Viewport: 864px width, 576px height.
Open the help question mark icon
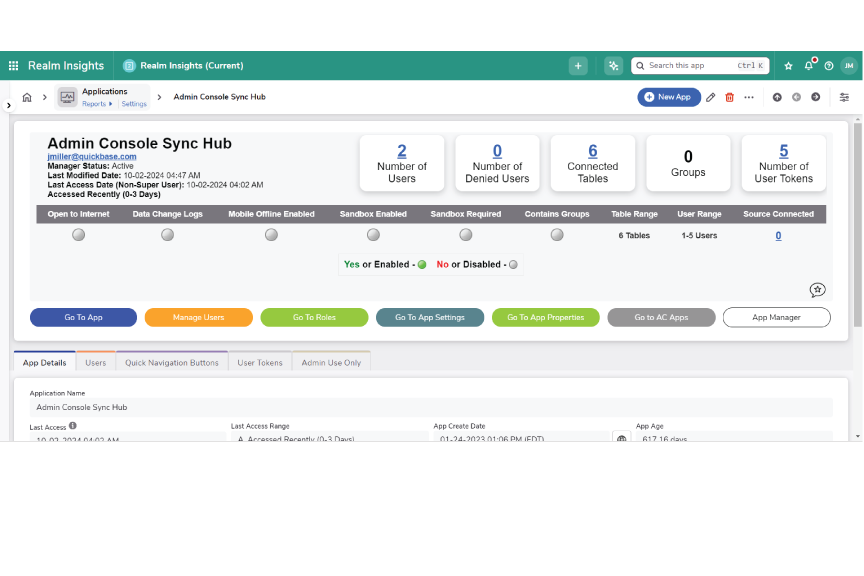tap(829, 66)
